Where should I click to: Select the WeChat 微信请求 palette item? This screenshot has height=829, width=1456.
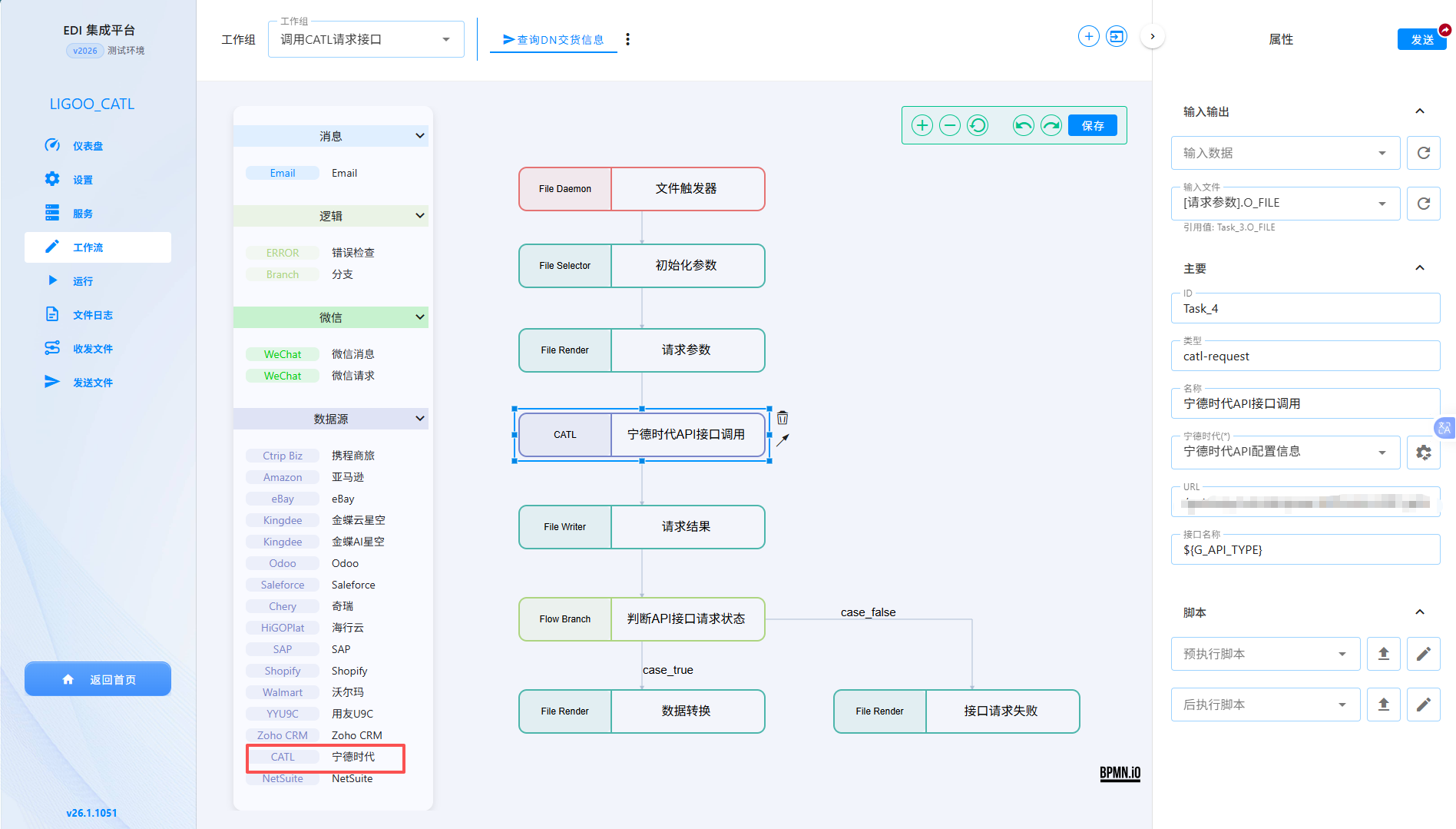coord(283,376)
